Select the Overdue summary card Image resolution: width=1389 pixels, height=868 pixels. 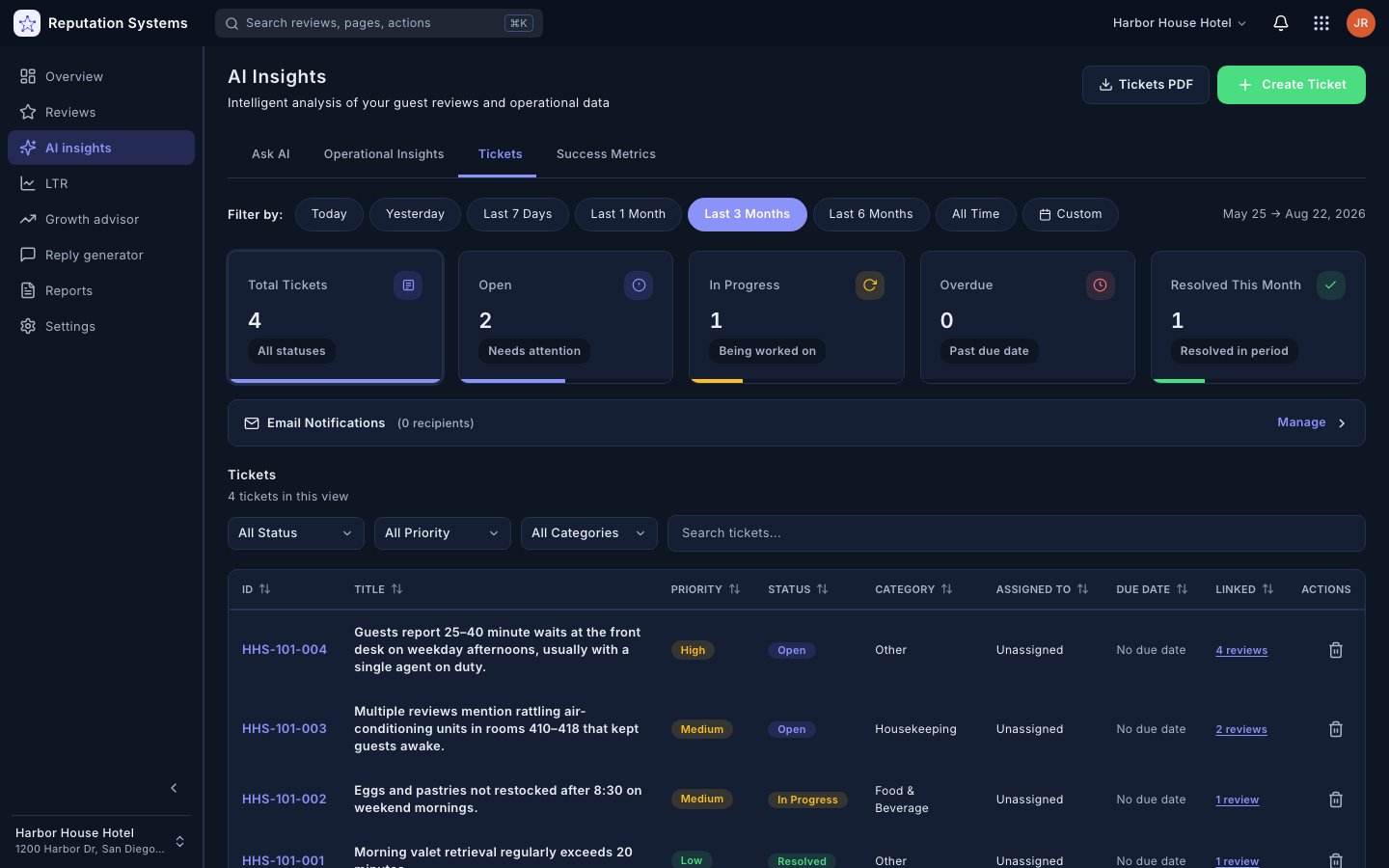1027,317
